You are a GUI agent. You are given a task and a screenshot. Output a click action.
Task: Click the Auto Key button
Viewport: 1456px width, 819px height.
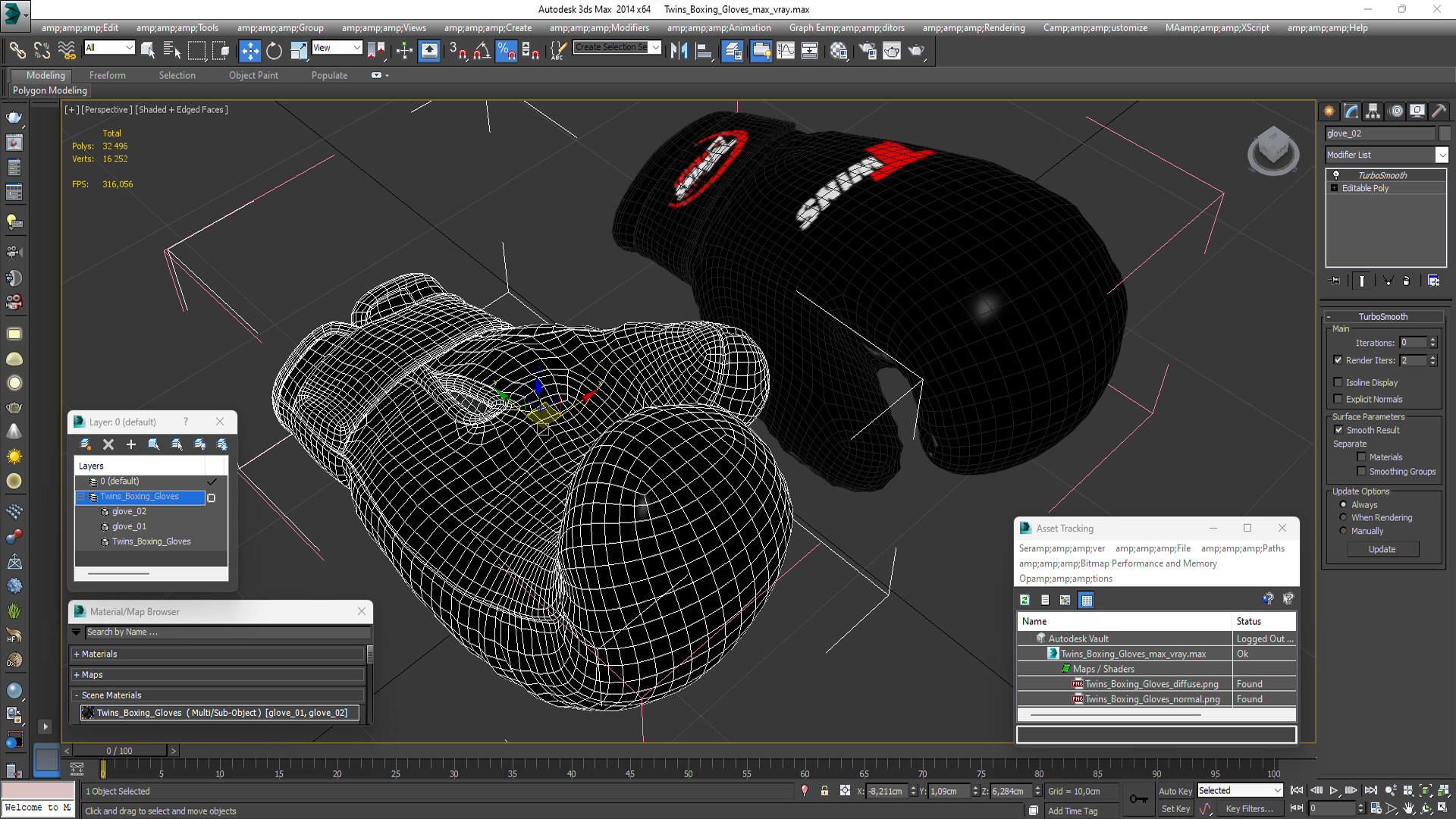coord(1175,791)
